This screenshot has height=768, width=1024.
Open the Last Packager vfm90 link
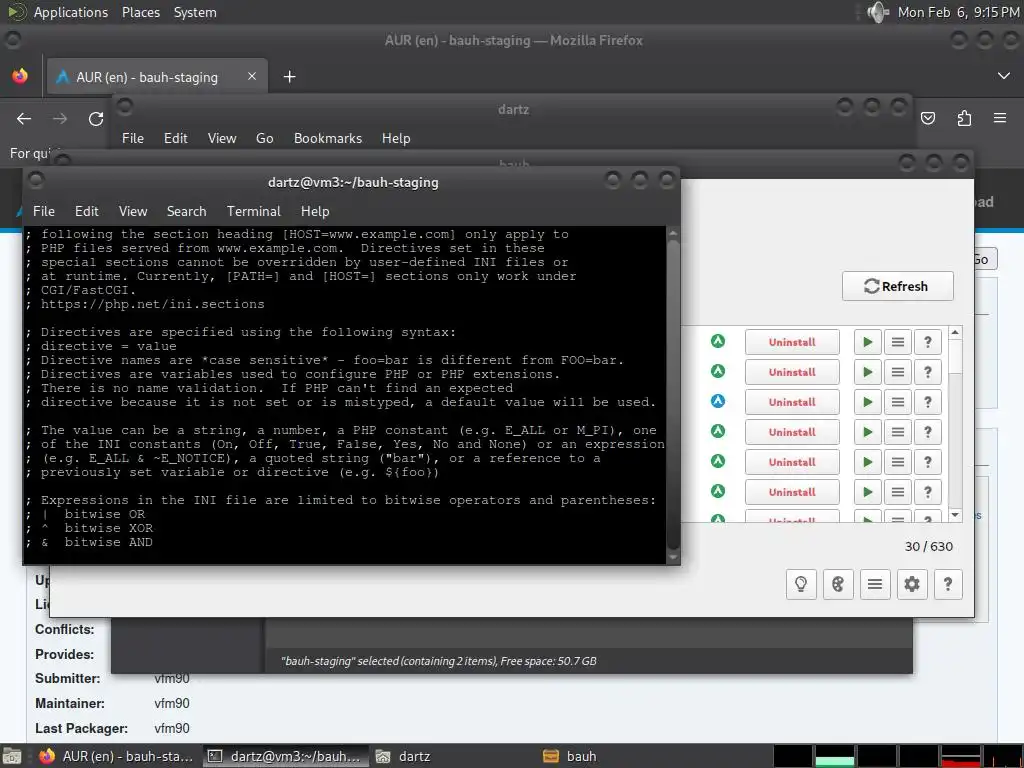pyautogui.click(x=172, y=728)
